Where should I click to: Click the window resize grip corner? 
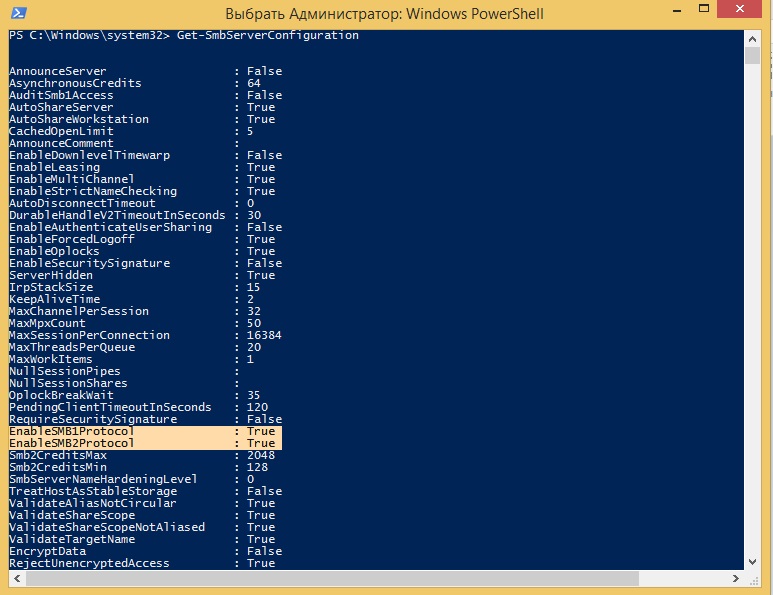click(x=753, y=580)
